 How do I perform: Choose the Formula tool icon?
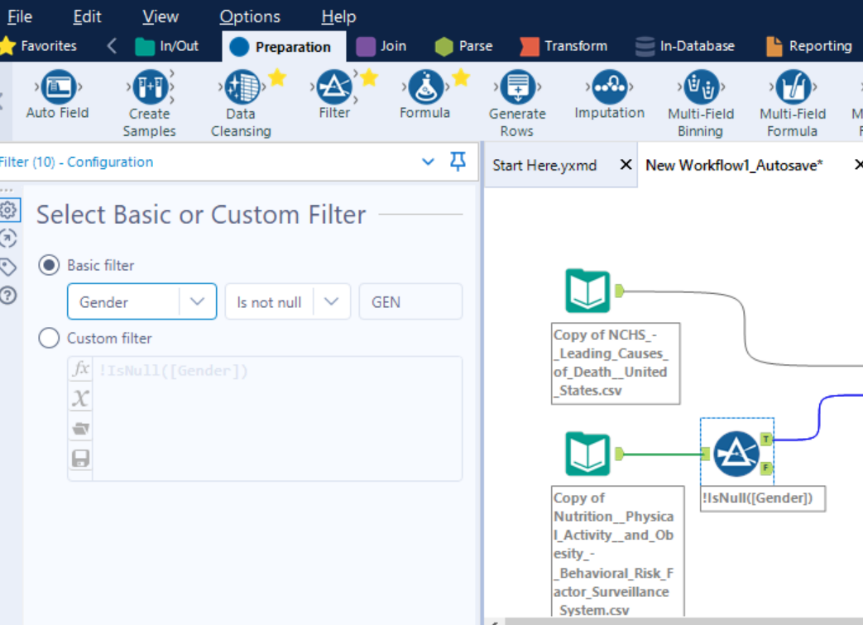425,88
